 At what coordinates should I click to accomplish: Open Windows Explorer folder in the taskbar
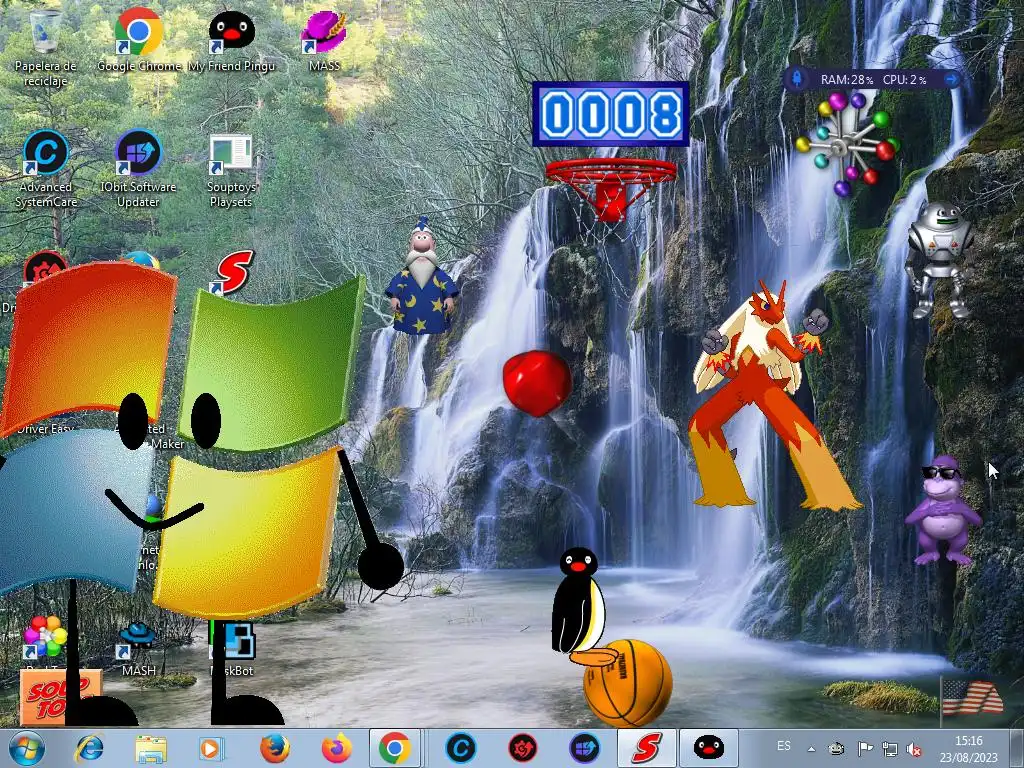(151, 748)
